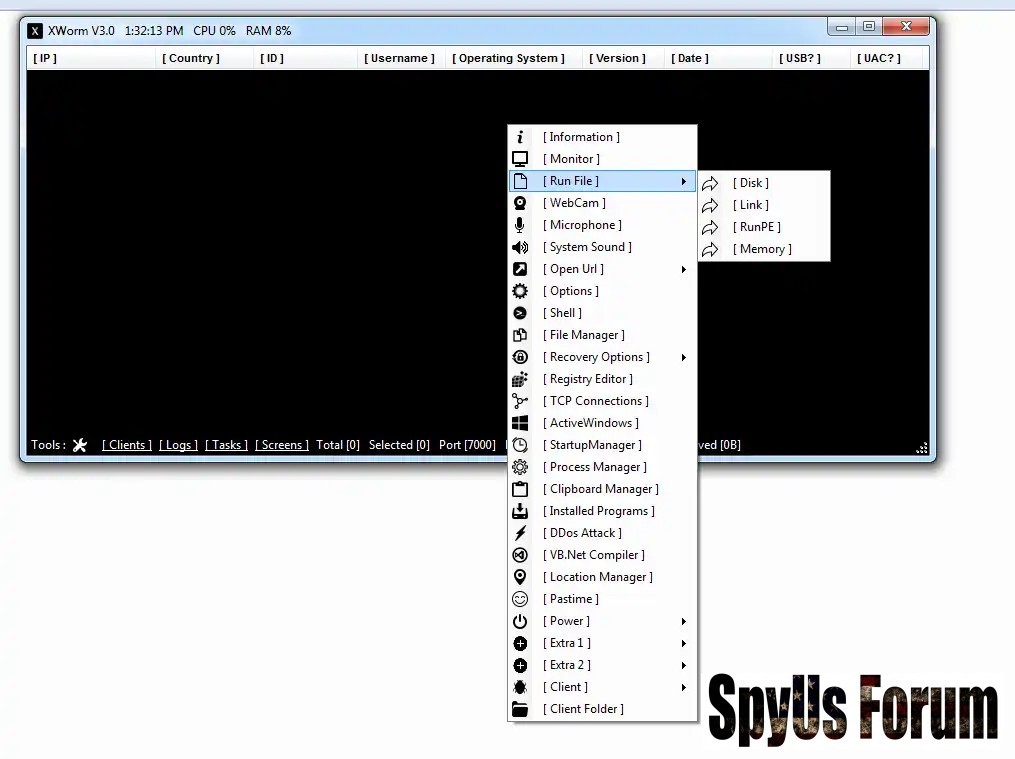Image resolution: width=1015 pixels, height=759 pixels.
Task: Switch to the Screens view link
Action: tap(281, 445)
